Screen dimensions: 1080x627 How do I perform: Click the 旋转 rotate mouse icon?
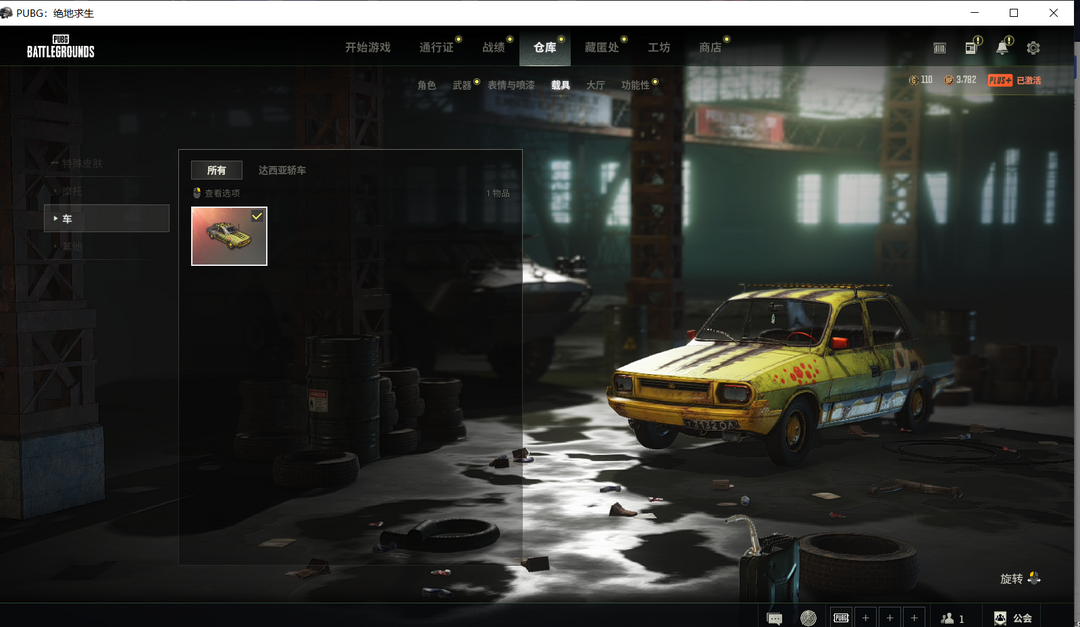pyautogui.click(x=1034, y=578)
